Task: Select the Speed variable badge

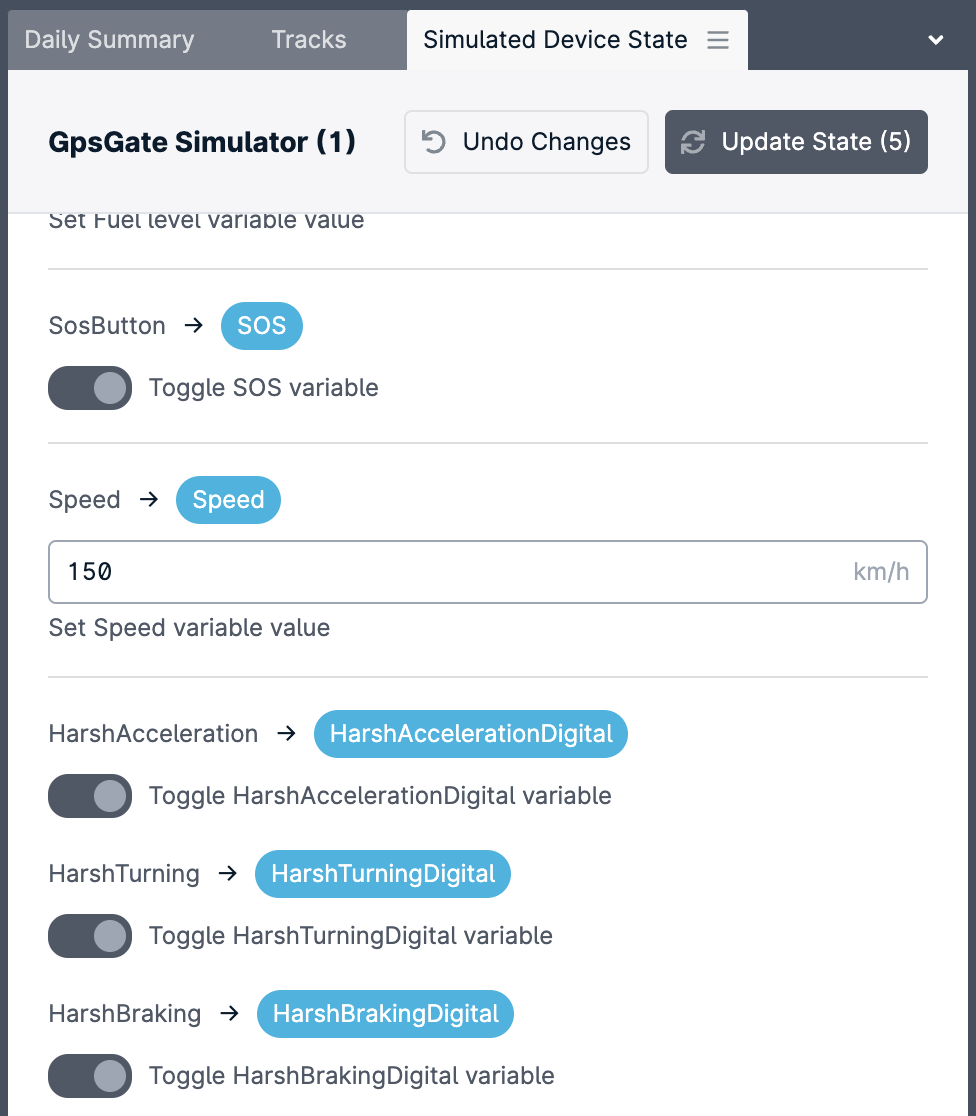Action: click(228, 500)
